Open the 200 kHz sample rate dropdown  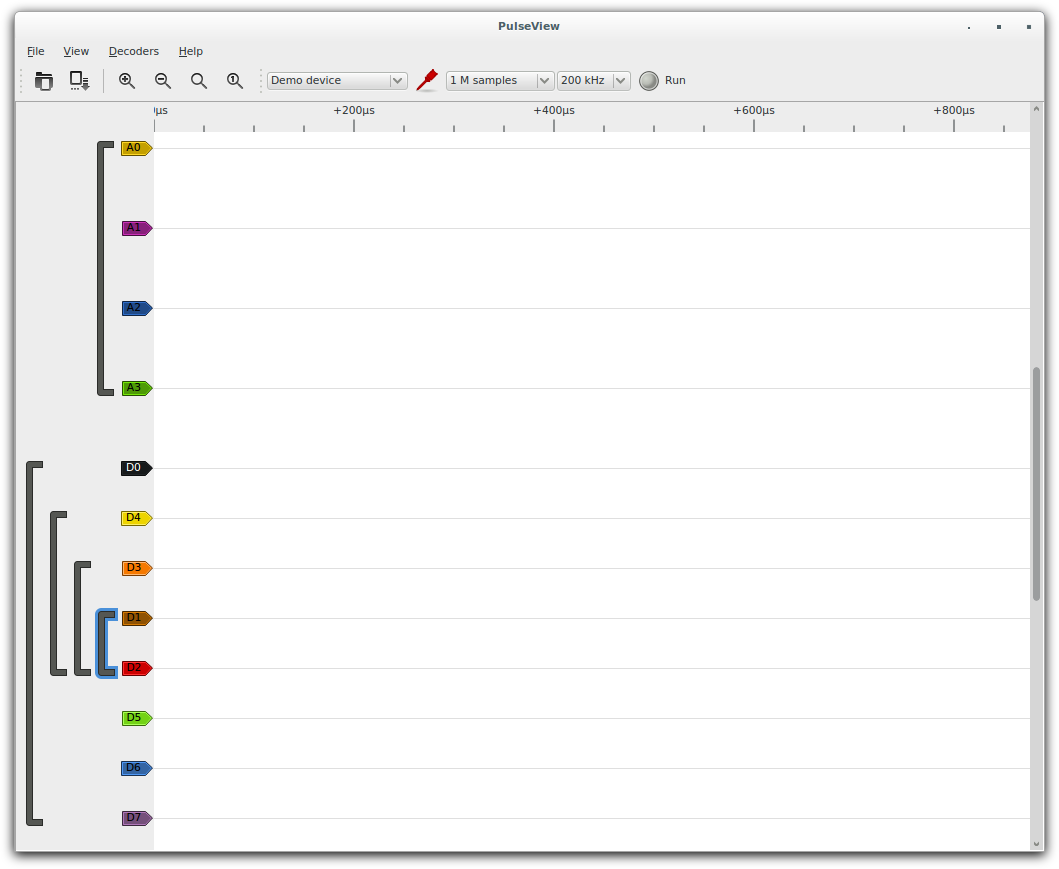tap(593, 81)
